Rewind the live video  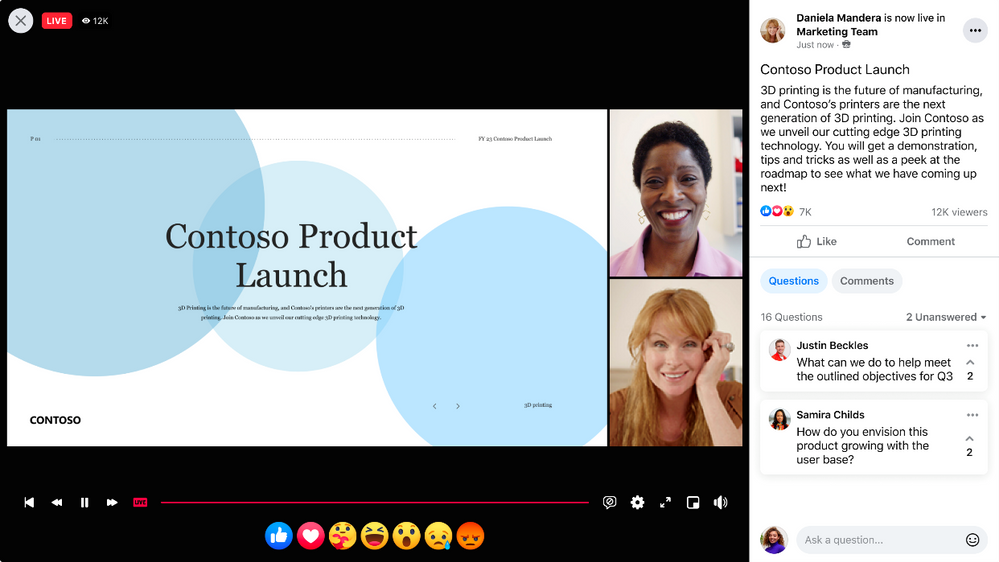point(57,503)
